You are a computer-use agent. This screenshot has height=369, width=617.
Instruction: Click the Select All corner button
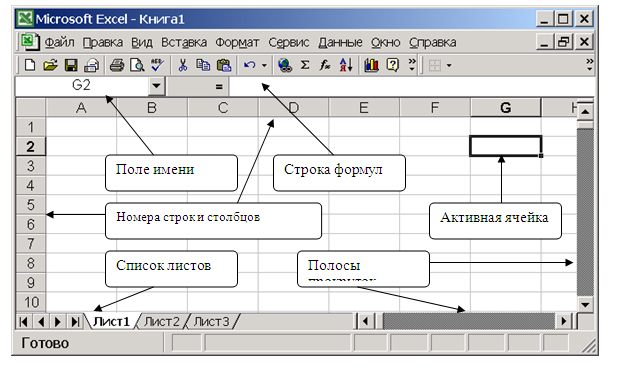click(31, 107)
